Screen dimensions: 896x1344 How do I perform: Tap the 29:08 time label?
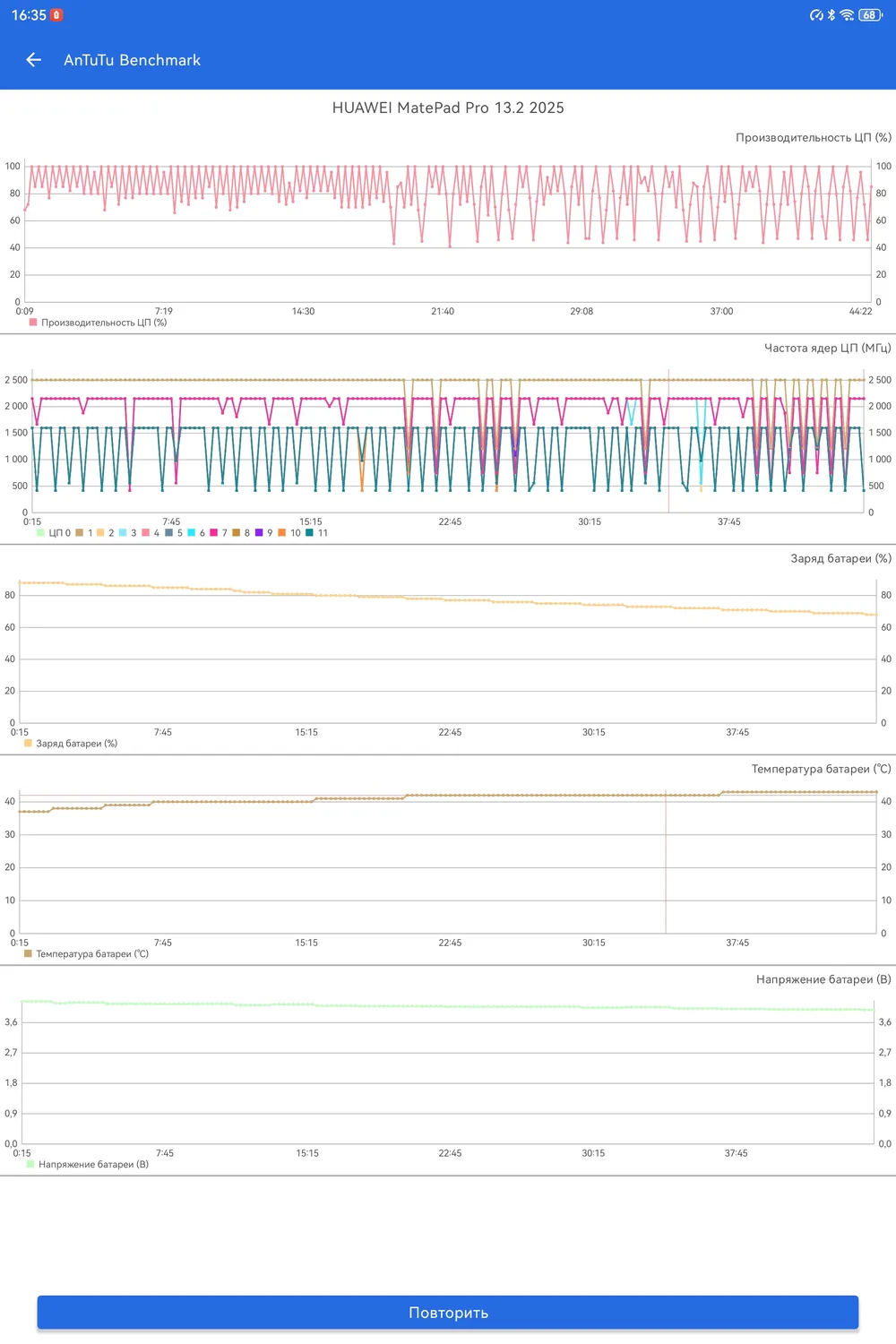point(582,311)
